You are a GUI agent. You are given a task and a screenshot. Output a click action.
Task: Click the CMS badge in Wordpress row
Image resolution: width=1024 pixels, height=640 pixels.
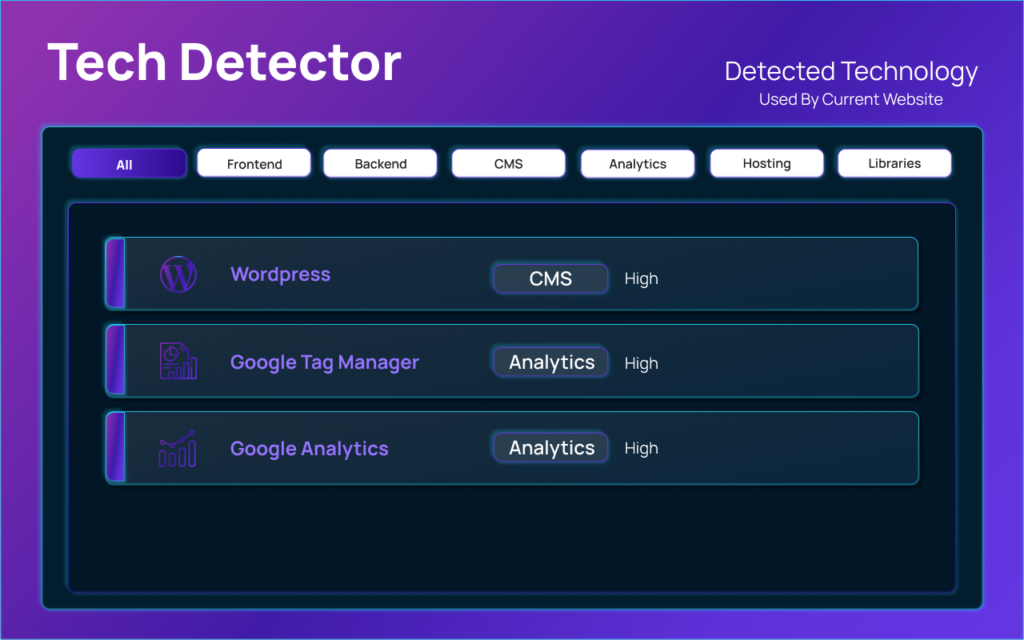coord(550,278)
